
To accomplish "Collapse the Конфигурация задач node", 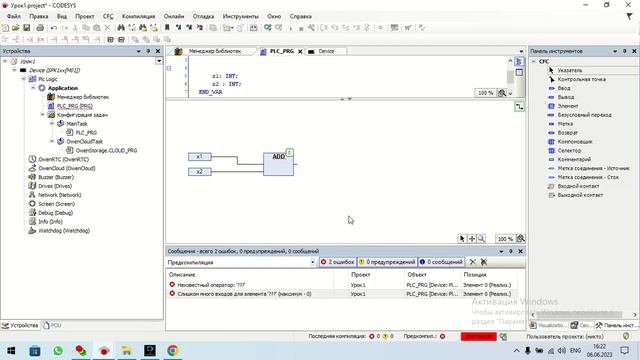I will pyautogui.click(x=42, y=115).
